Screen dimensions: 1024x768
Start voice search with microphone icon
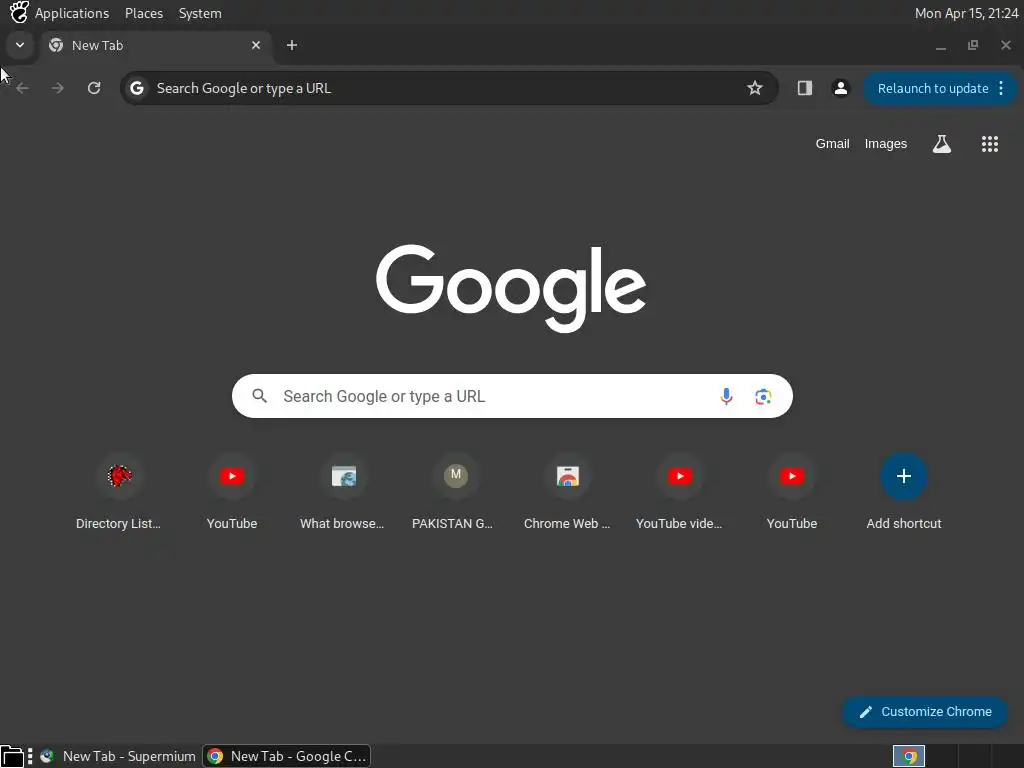coord(726,396)
